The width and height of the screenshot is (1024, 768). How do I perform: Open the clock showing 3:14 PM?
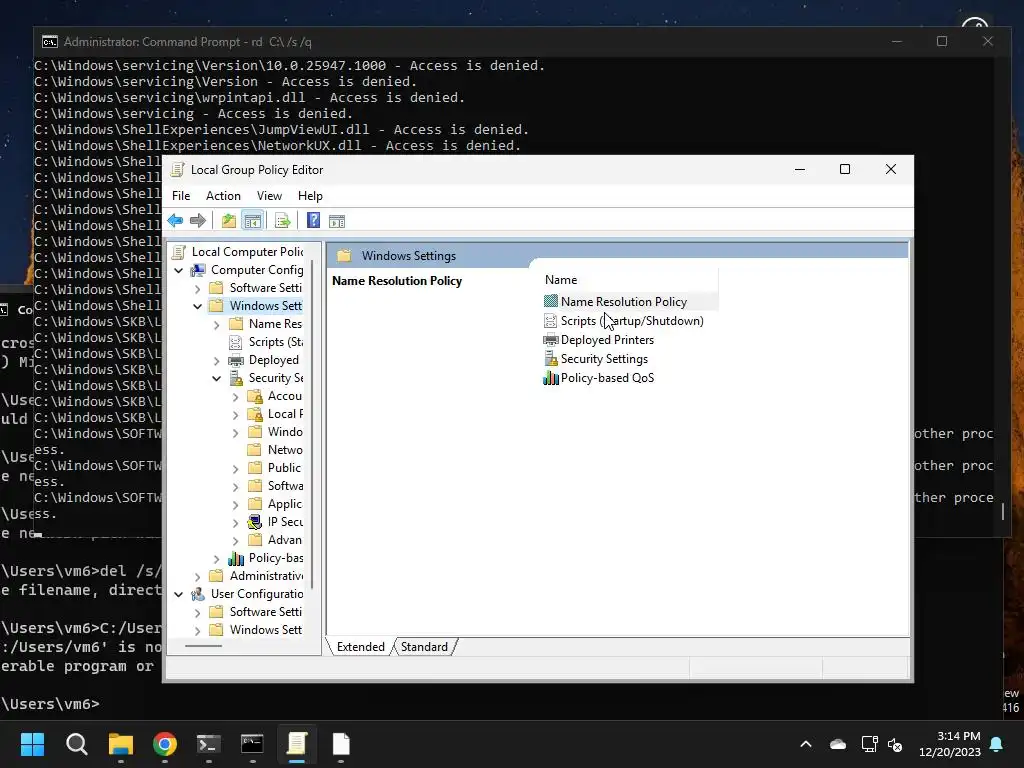950,744
